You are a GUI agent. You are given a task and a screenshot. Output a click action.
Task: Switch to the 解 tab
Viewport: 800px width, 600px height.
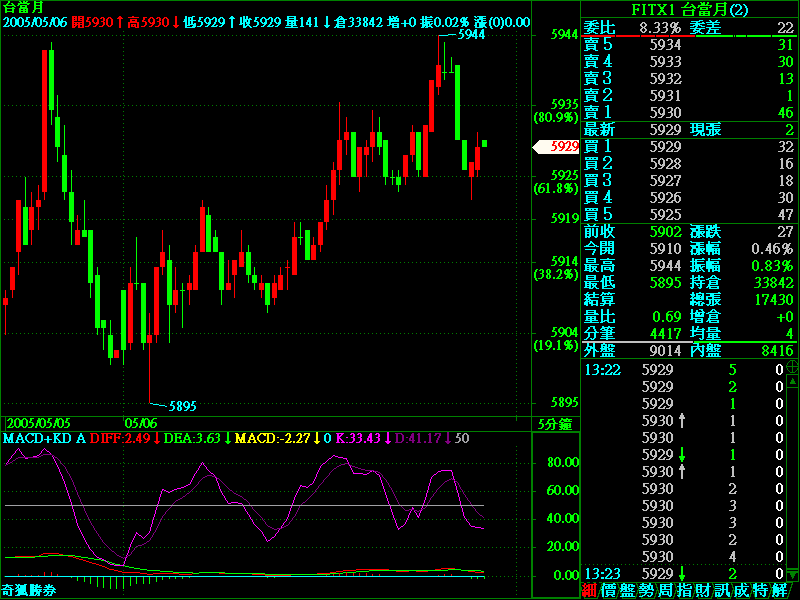coord(779,590)
